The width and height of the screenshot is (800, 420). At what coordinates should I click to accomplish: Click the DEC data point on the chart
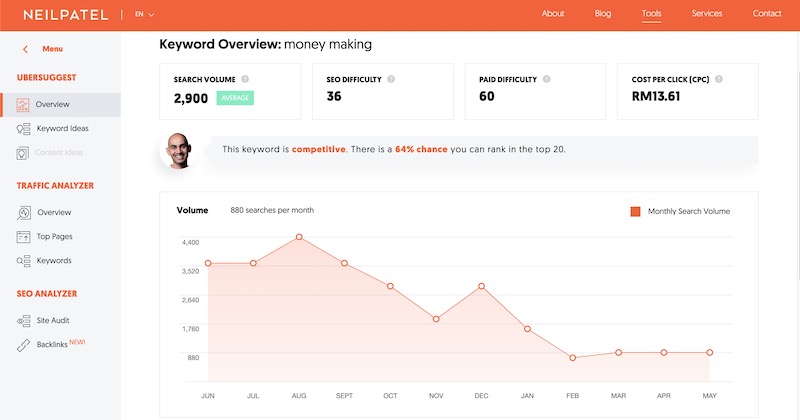(x=482, y=286)
